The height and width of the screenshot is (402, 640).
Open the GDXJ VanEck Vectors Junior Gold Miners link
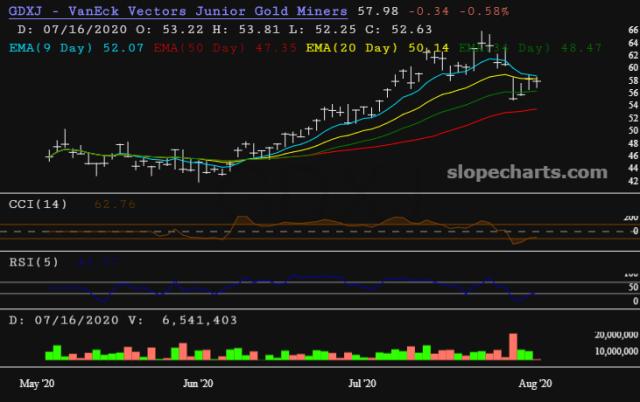178,11
